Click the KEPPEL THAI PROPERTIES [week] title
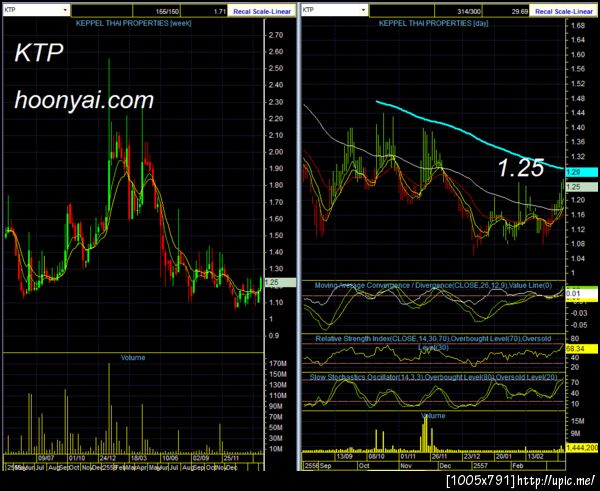600x491 pixels. tap(134, 23)
